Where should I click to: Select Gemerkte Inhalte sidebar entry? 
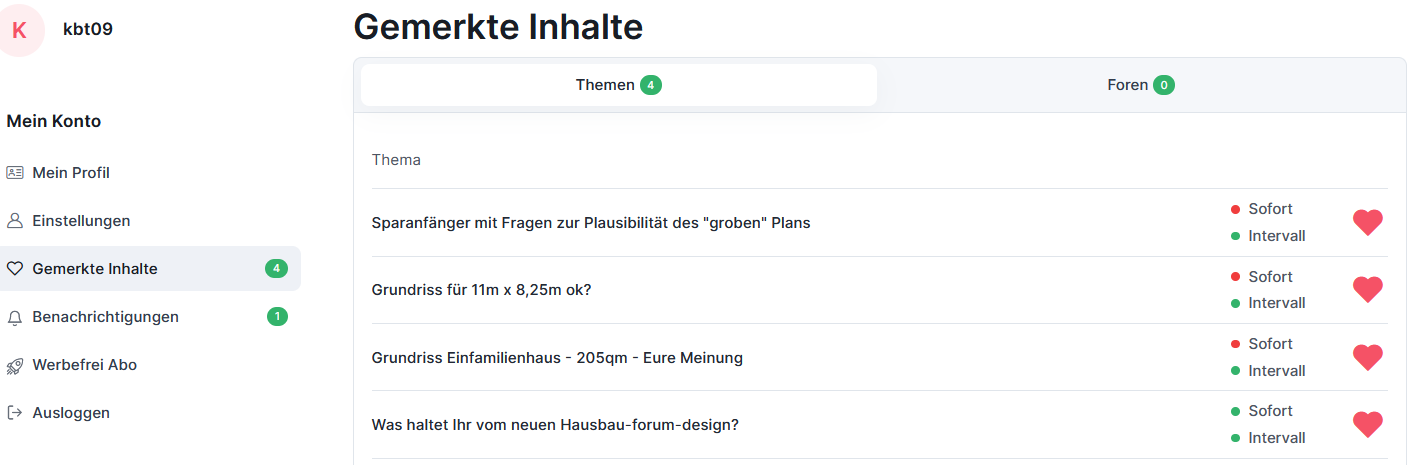pos(94,269)
